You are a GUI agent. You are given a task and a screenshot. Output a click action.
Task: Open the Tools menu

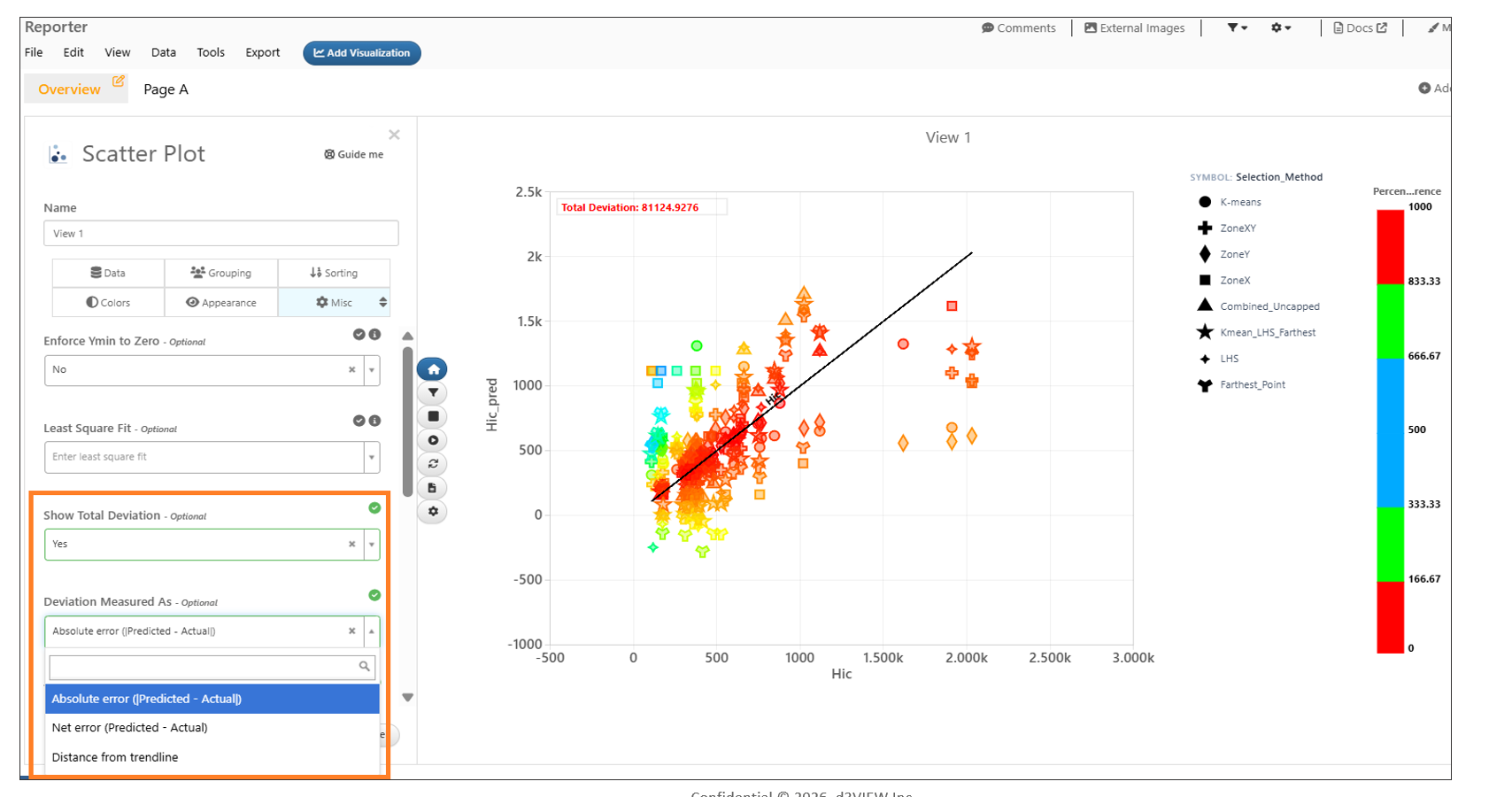211,52
